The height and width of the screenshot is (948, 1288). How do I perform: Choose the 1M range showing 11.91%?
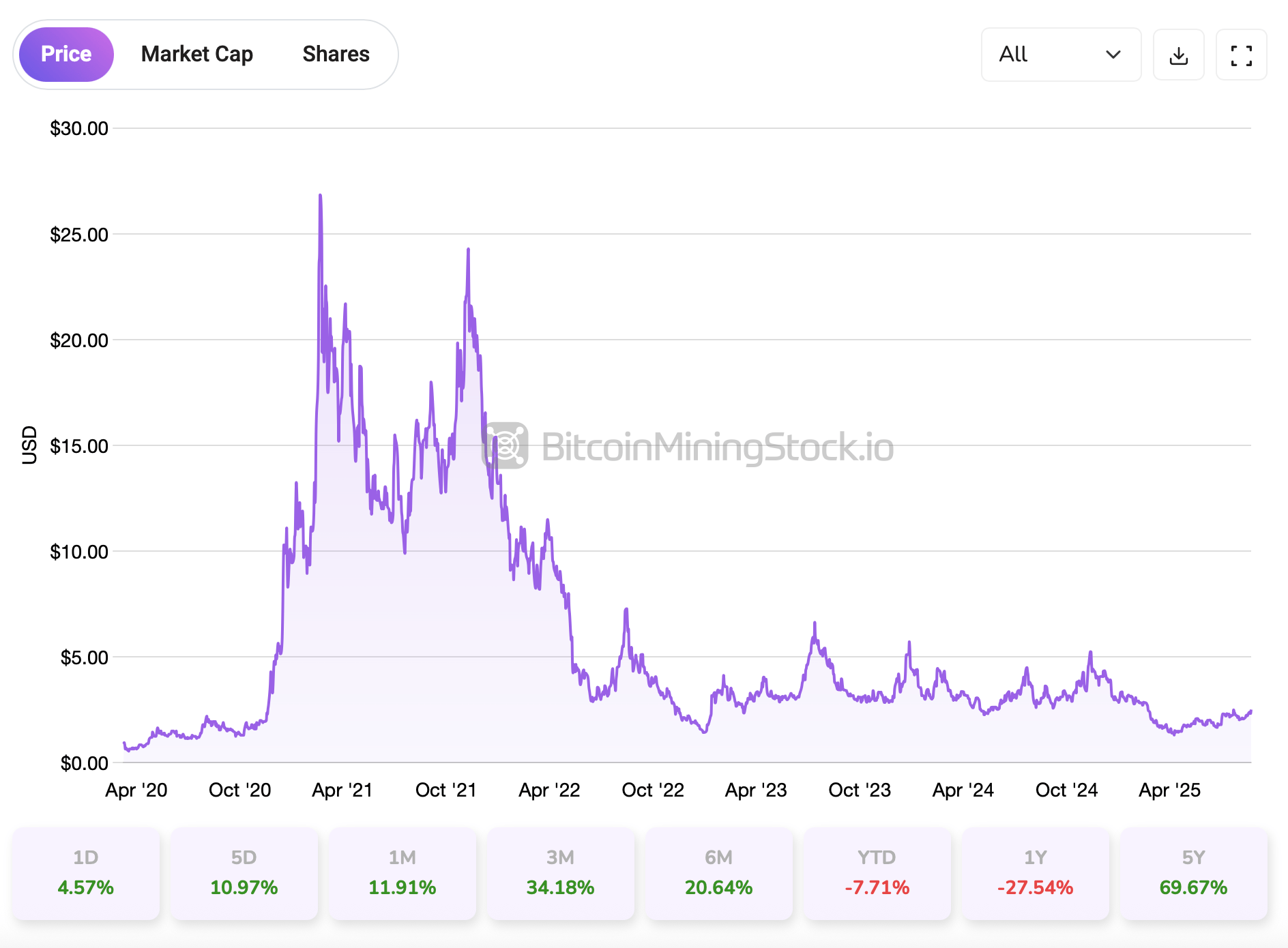402,874
